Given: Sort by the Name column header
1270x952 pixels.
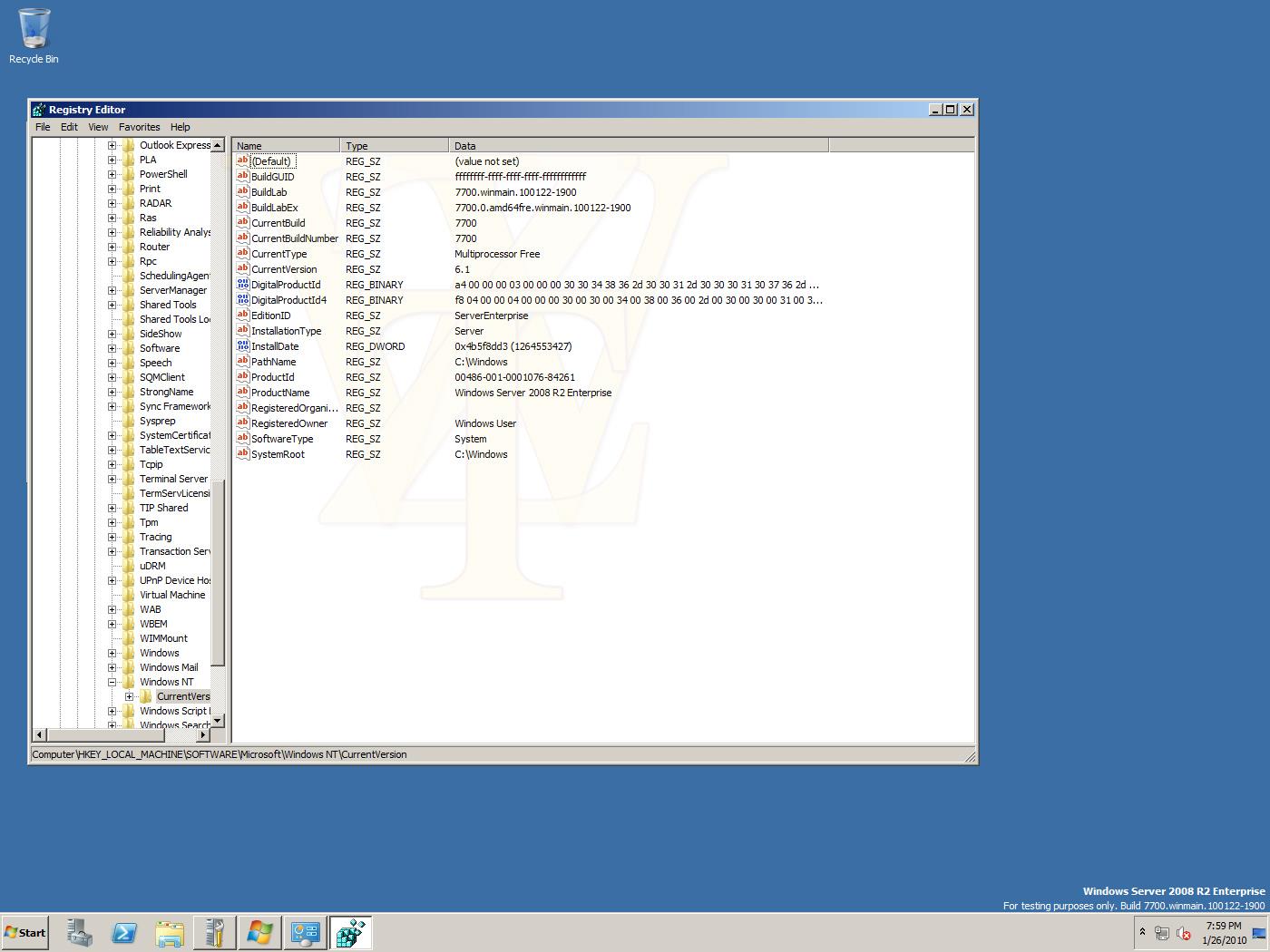Looking at the screenshot, I should click(x=286, y=145).
